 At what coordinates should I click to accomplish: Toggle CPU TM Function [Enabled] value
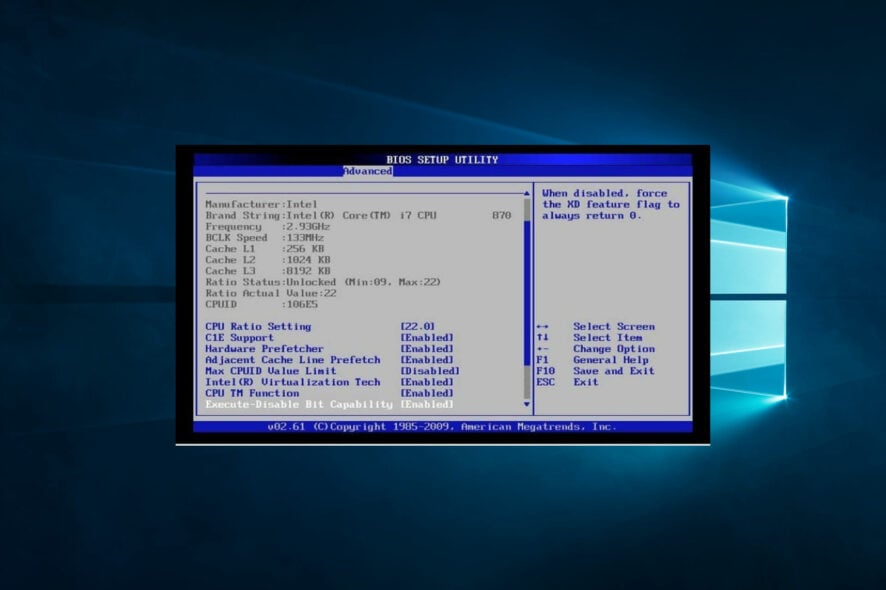pyautogui.click(x=427, y=393)
